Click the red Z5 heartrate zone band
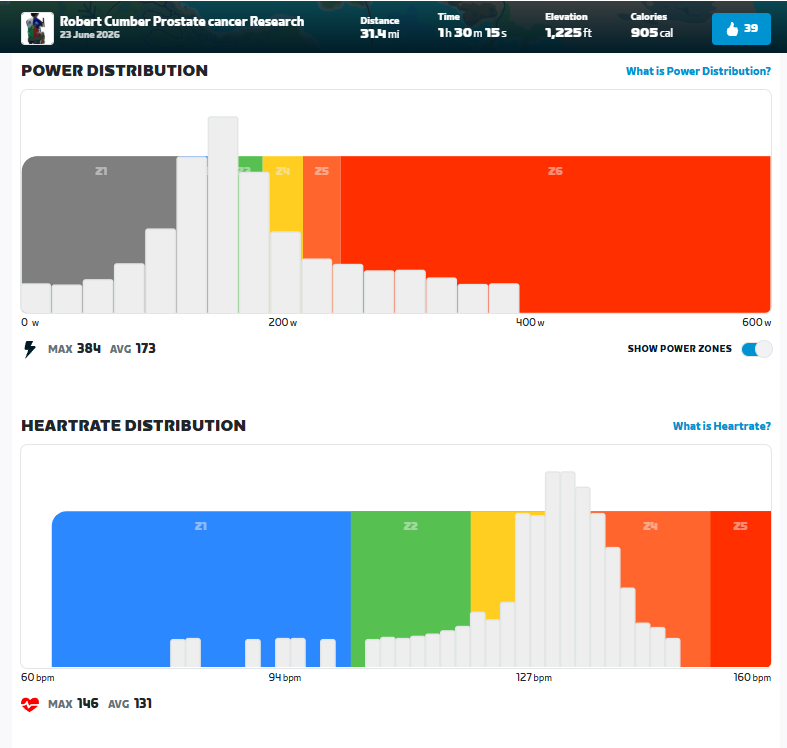This screenshot has height=748, width=787. pyautogui.click(x=740, y=589)
